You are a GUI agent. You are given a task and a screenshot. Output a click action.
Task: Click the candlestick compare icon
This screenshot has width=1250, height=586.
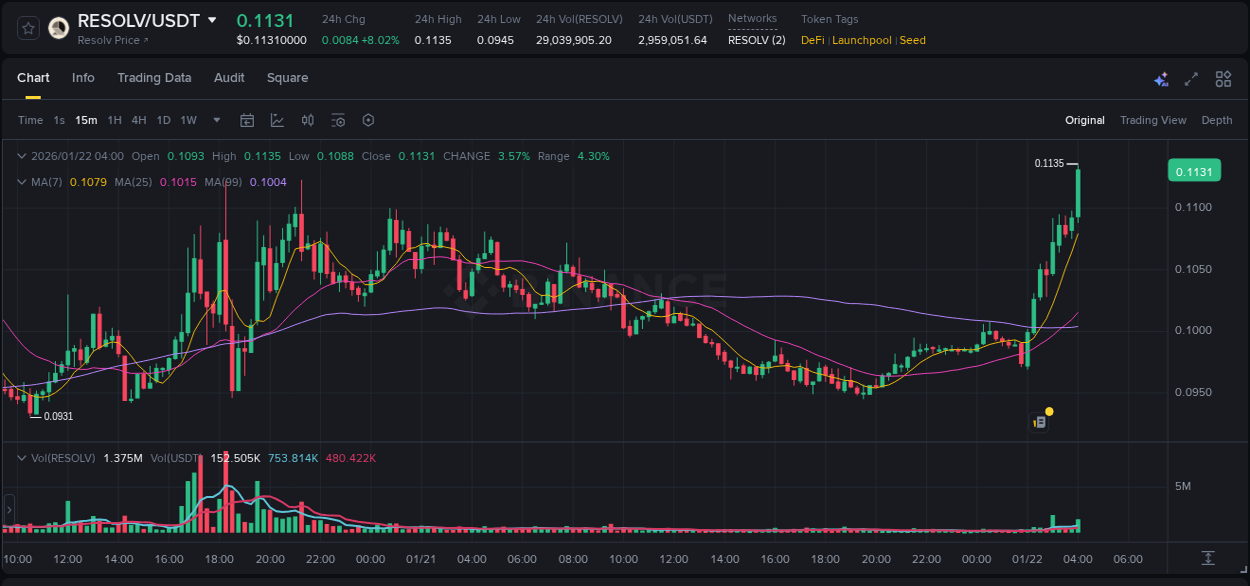click(x=308, y=120)
